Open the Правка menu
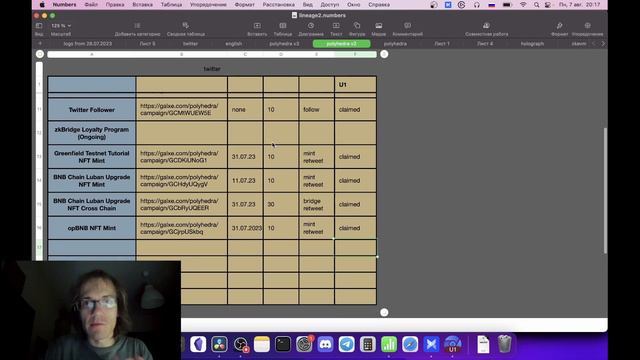Image resolution: width=640 pixels, height=360 pixels. [115, 4]
